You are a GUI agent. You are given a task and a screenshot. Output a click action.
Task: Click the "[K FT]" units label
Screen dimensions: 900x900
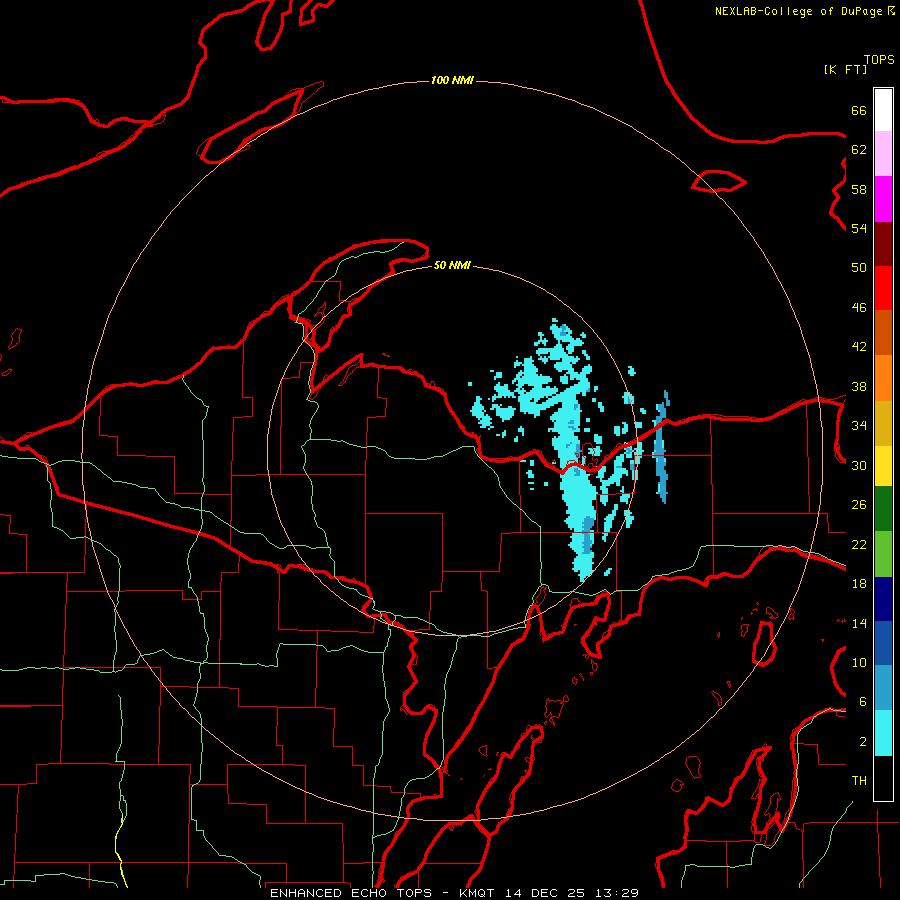tap(845, 69)
